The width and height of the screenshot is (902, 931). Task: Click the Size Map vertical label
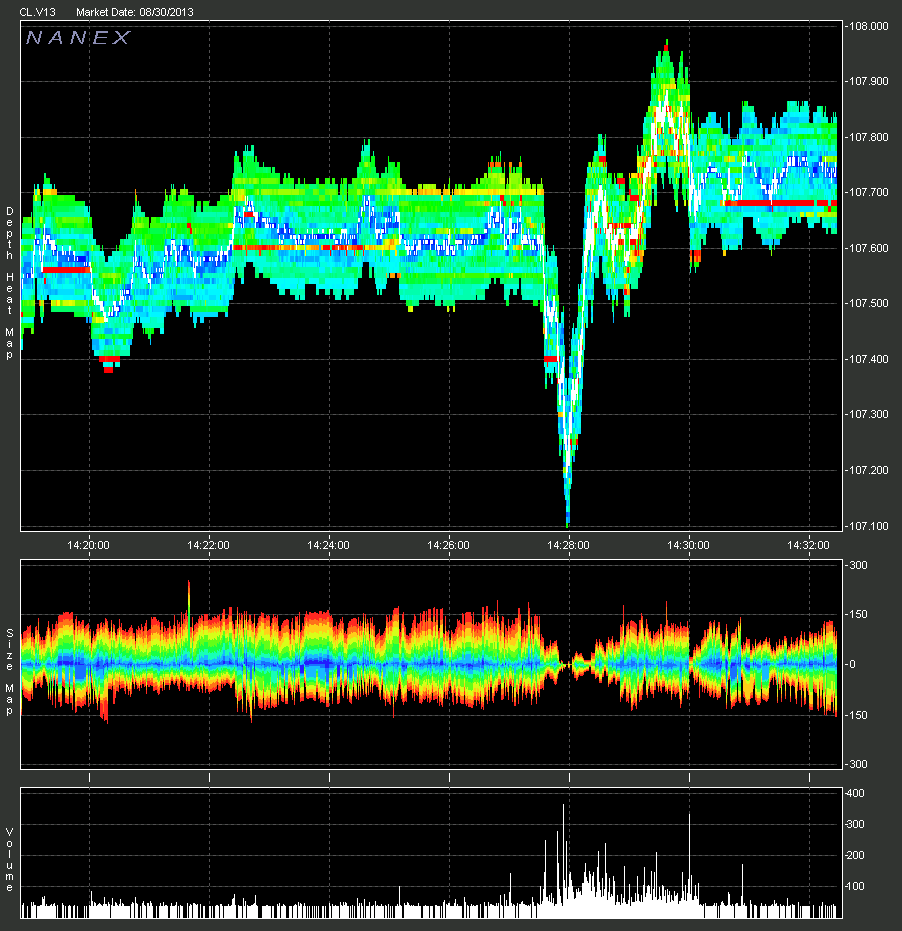click(10, 672)
